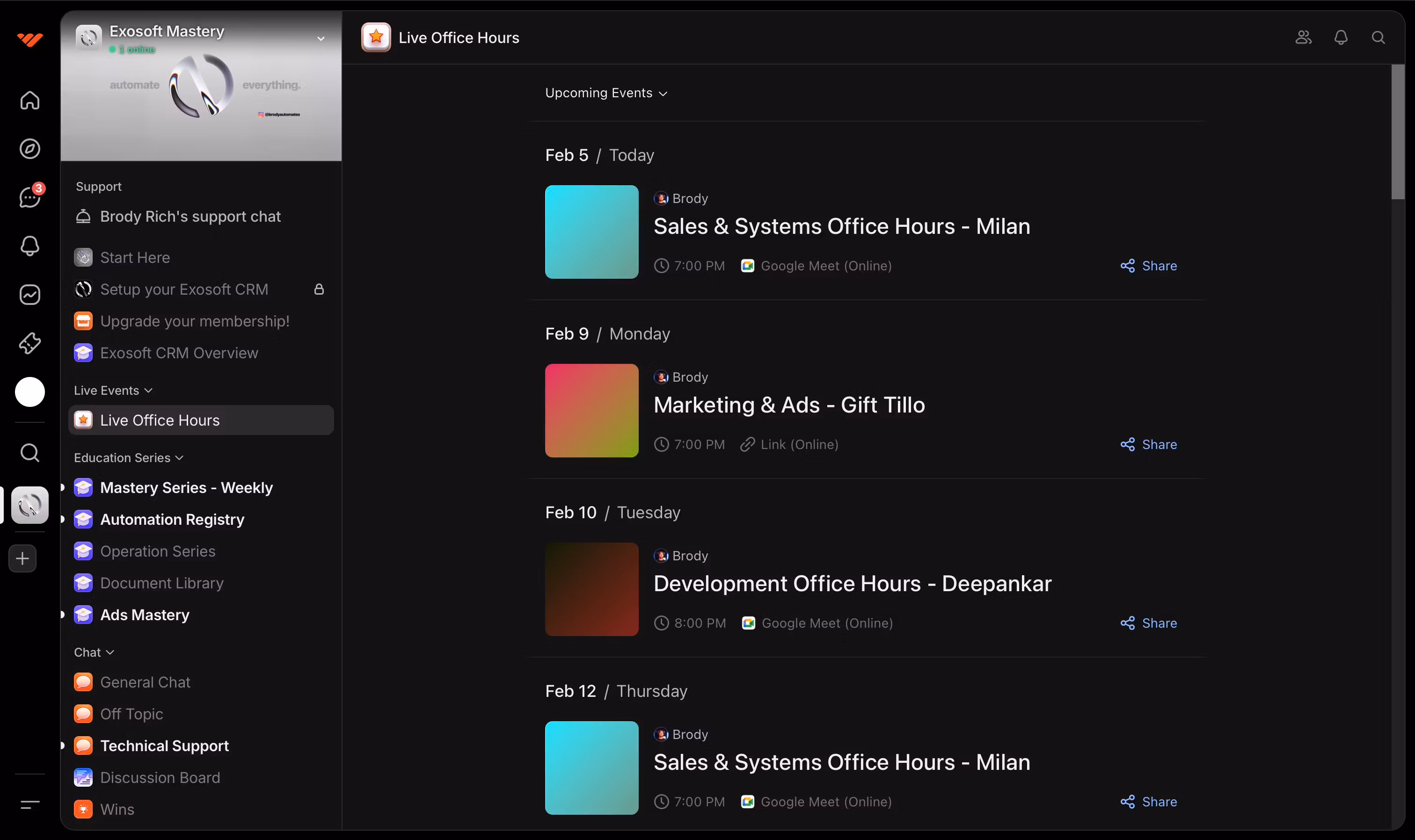Share the Marketing & Ads - Gift Tillo event
This screenshot has height=840, width=1415.
[x=1148, y=444]
